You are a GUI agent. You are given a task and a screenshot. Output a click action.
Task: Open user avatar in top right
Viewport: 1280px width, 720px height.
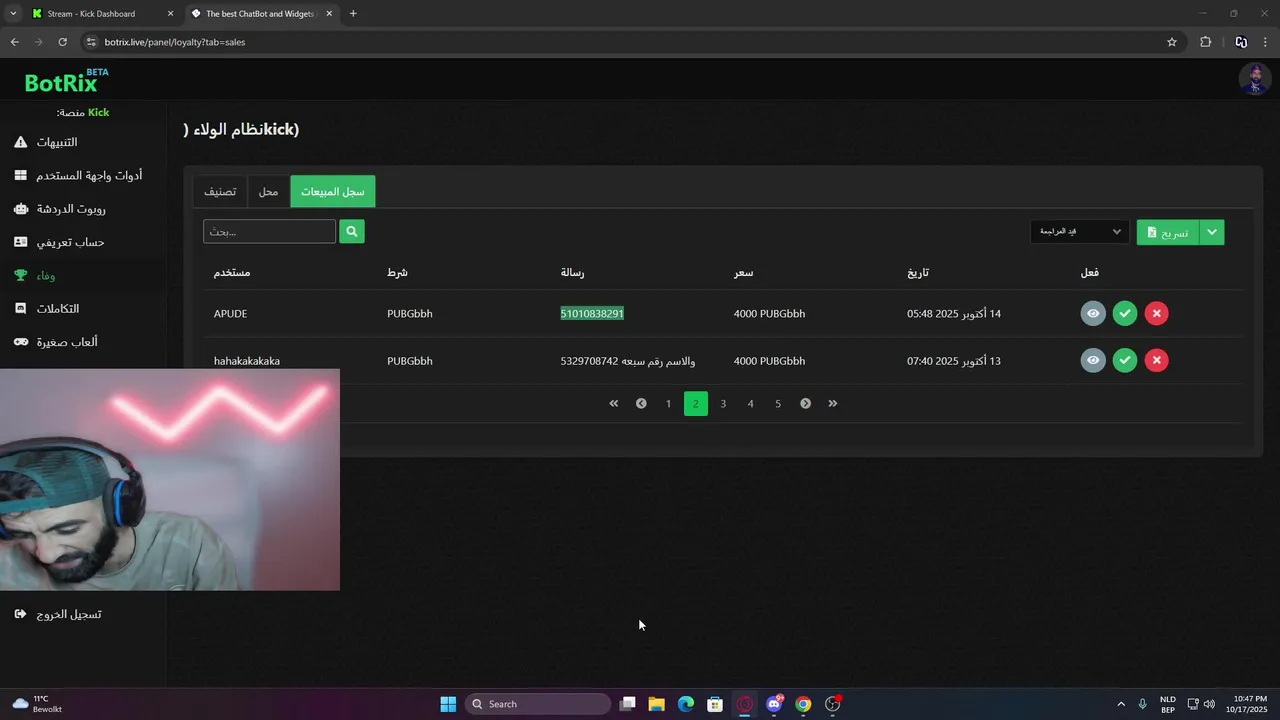[x=1254, y=79]
